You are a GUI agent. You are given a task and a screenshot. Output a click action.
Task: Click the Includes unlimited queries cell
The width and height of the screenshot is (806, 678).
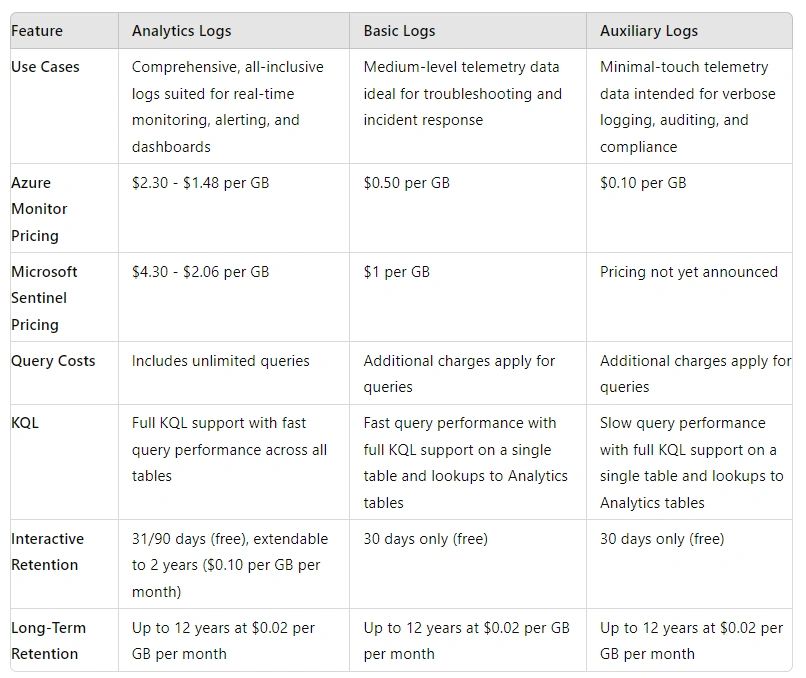click(220, 361)
